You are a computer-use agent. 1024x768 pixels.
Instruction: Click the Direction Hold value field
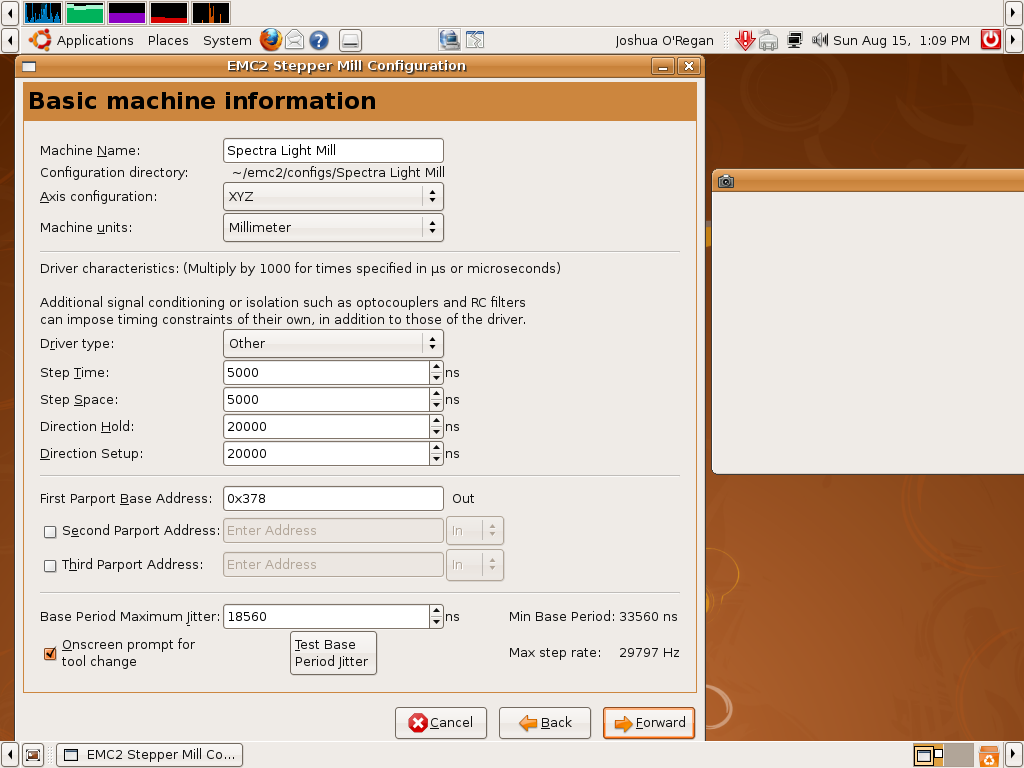326,426
